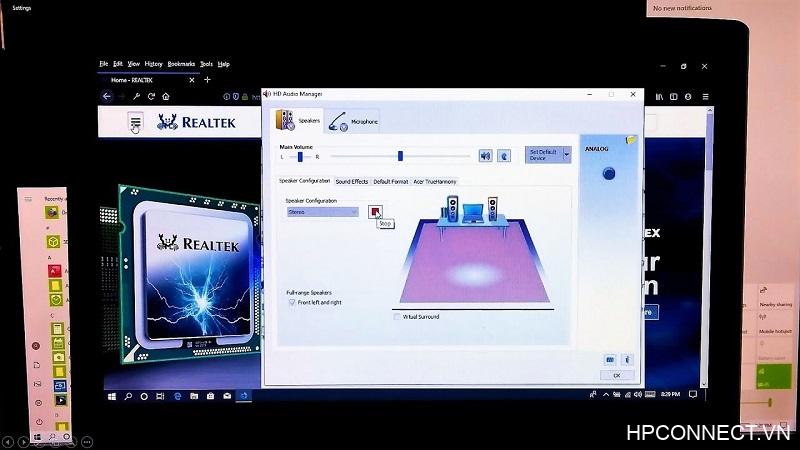Open the View menu in the browser

tap(134, 64)
